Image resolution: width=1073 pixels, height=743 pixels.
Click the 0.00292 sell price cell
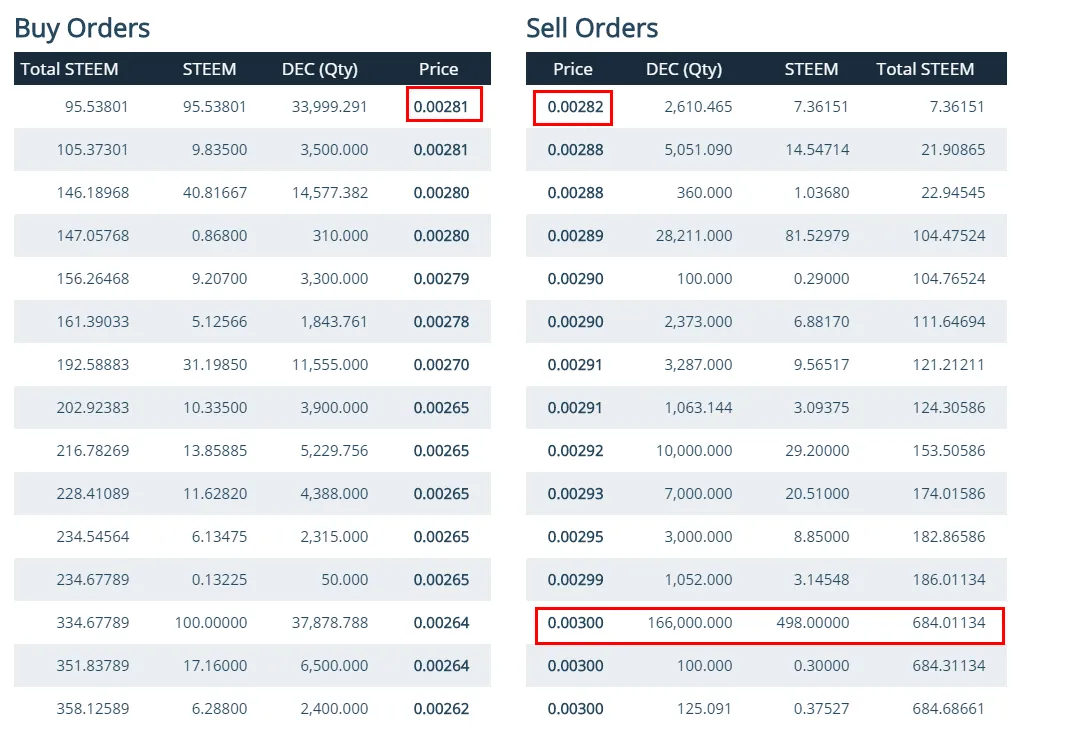[x=575, y=451]
